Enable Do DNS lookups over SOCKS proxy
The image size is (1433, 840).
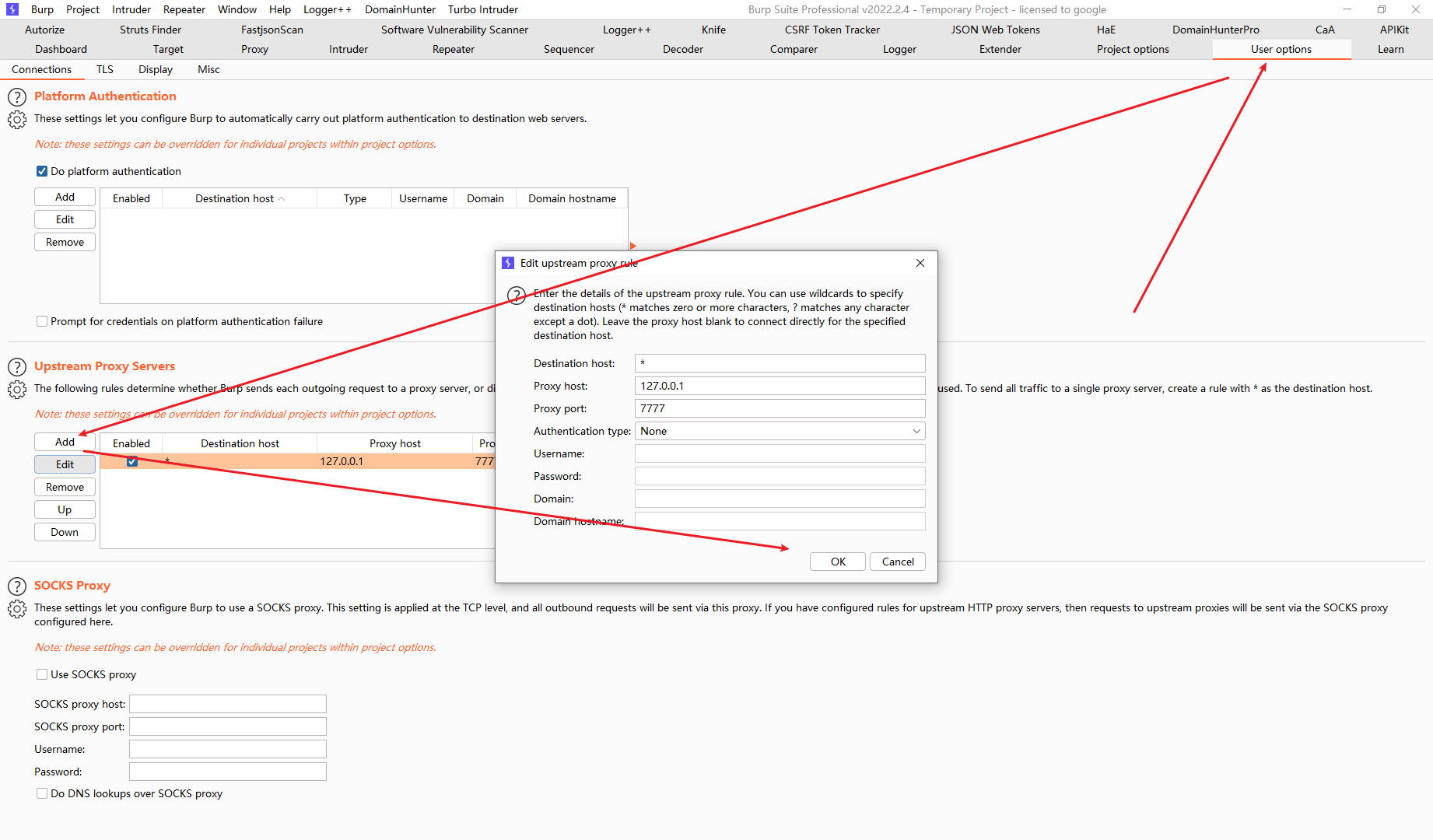(x=42, y=793)
